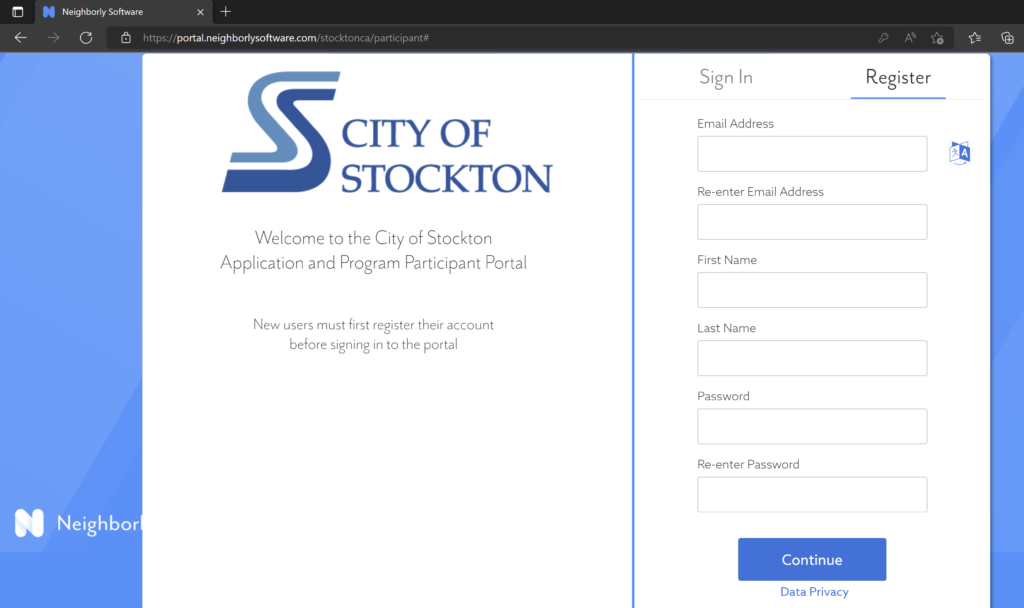The image size is (1024, 608).
Task: Switch to the Sign In tab
Action: pos(726,77)
